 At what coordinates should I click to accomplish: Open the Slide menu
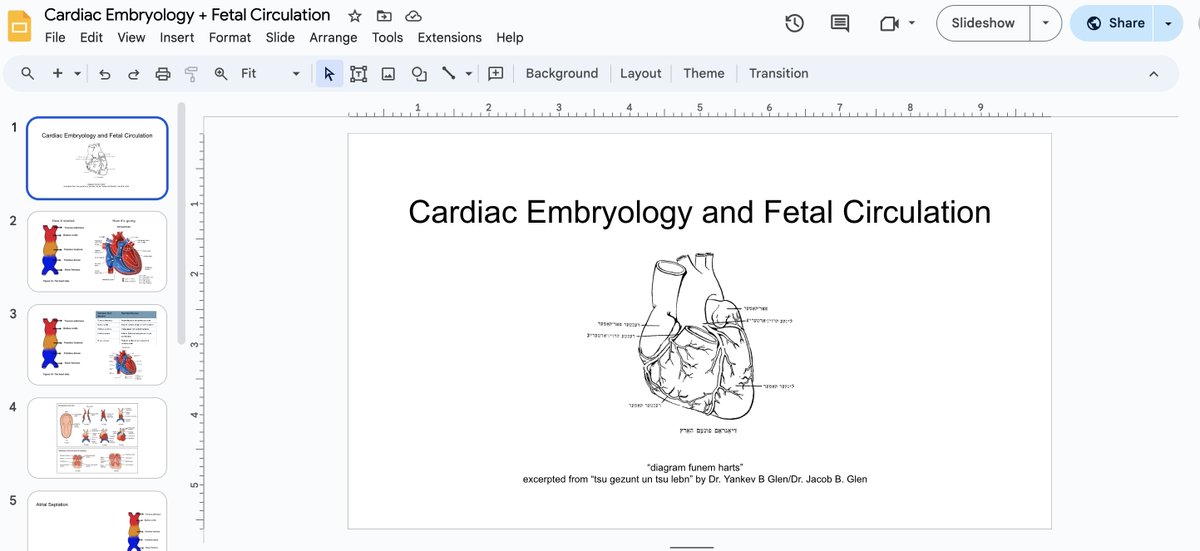pyautogui.click(x=280, y=37)
